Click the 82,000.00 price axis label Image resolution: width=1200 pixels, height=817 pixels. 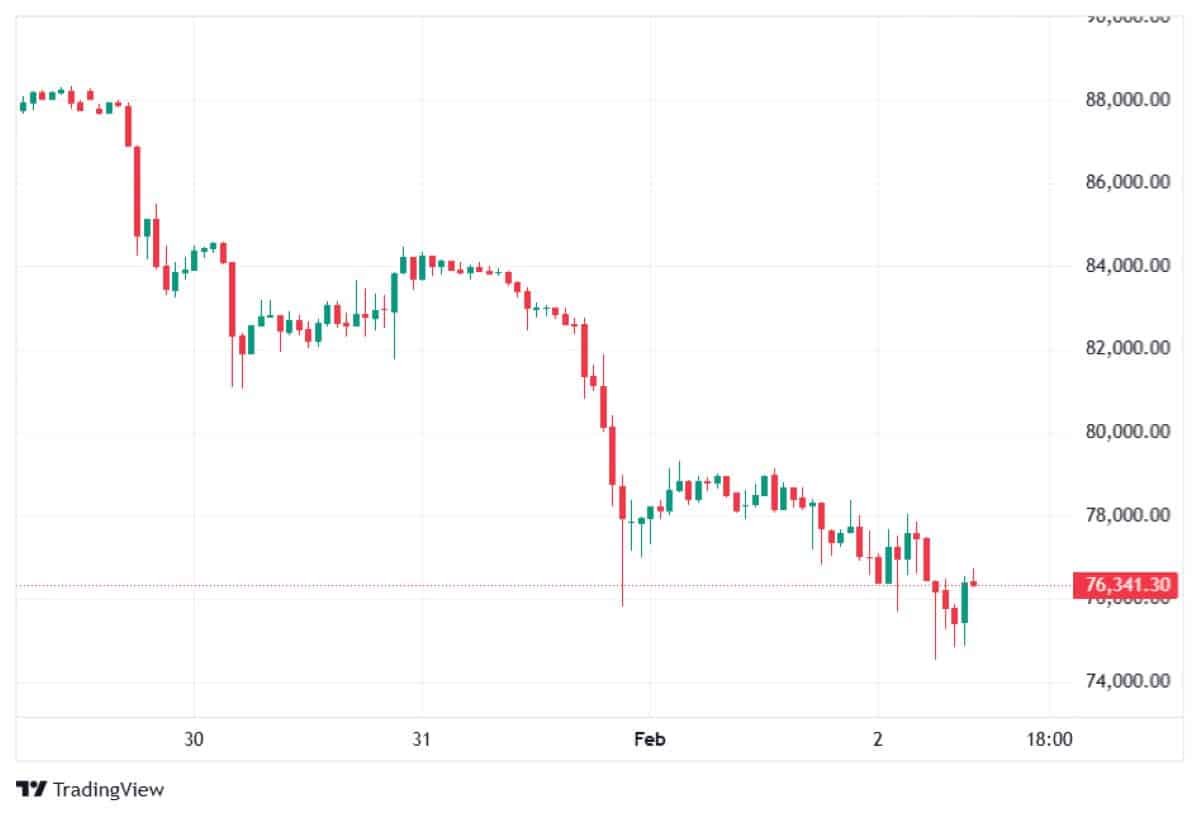pyautogui.click(x=1127, y=349)
